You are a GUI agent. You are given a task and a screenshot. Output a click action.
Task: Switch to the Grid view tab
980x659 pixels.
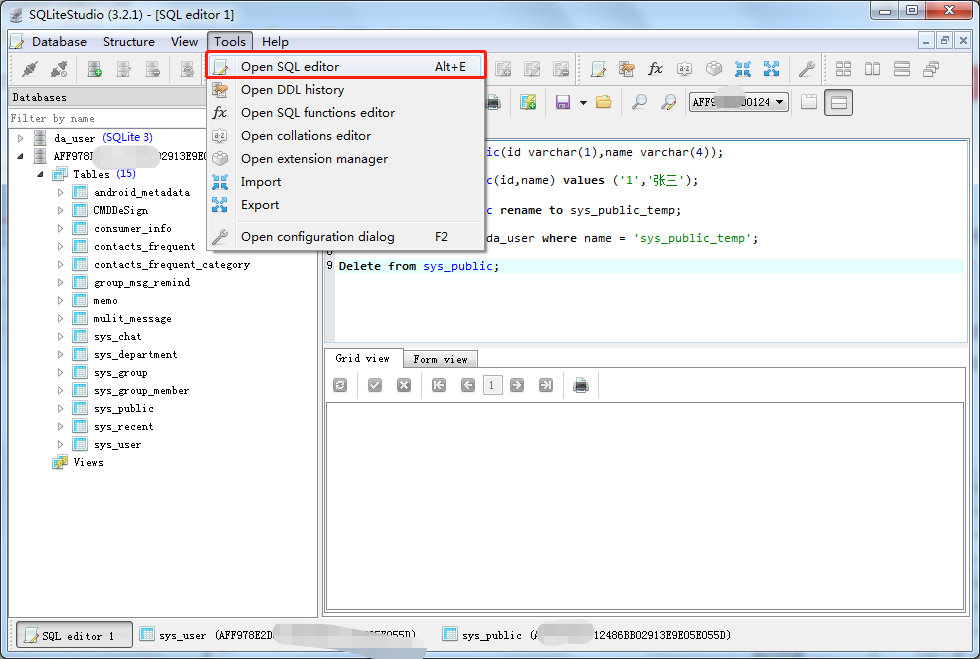(363, 358)
